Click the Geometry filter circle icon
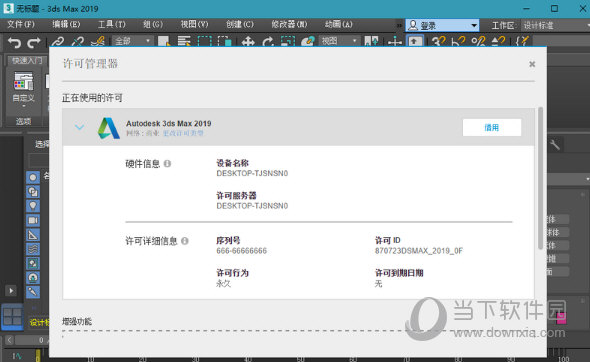The image size is (590, 362). (33, 177)
